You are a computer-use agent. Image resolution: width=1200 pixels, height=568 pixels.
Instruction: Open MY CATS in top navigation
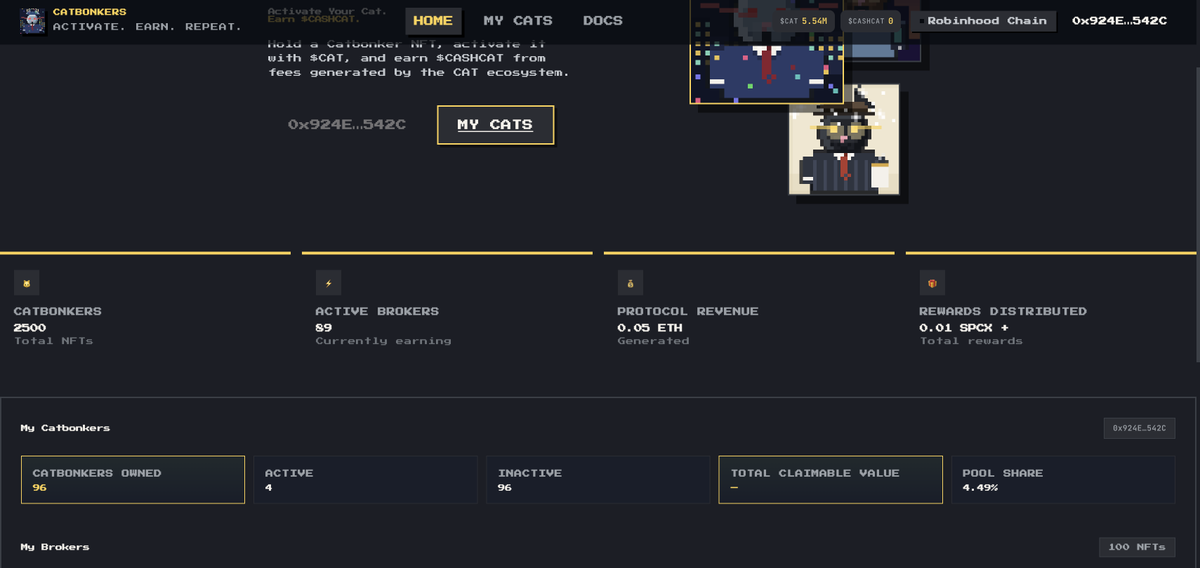point(518,20)
